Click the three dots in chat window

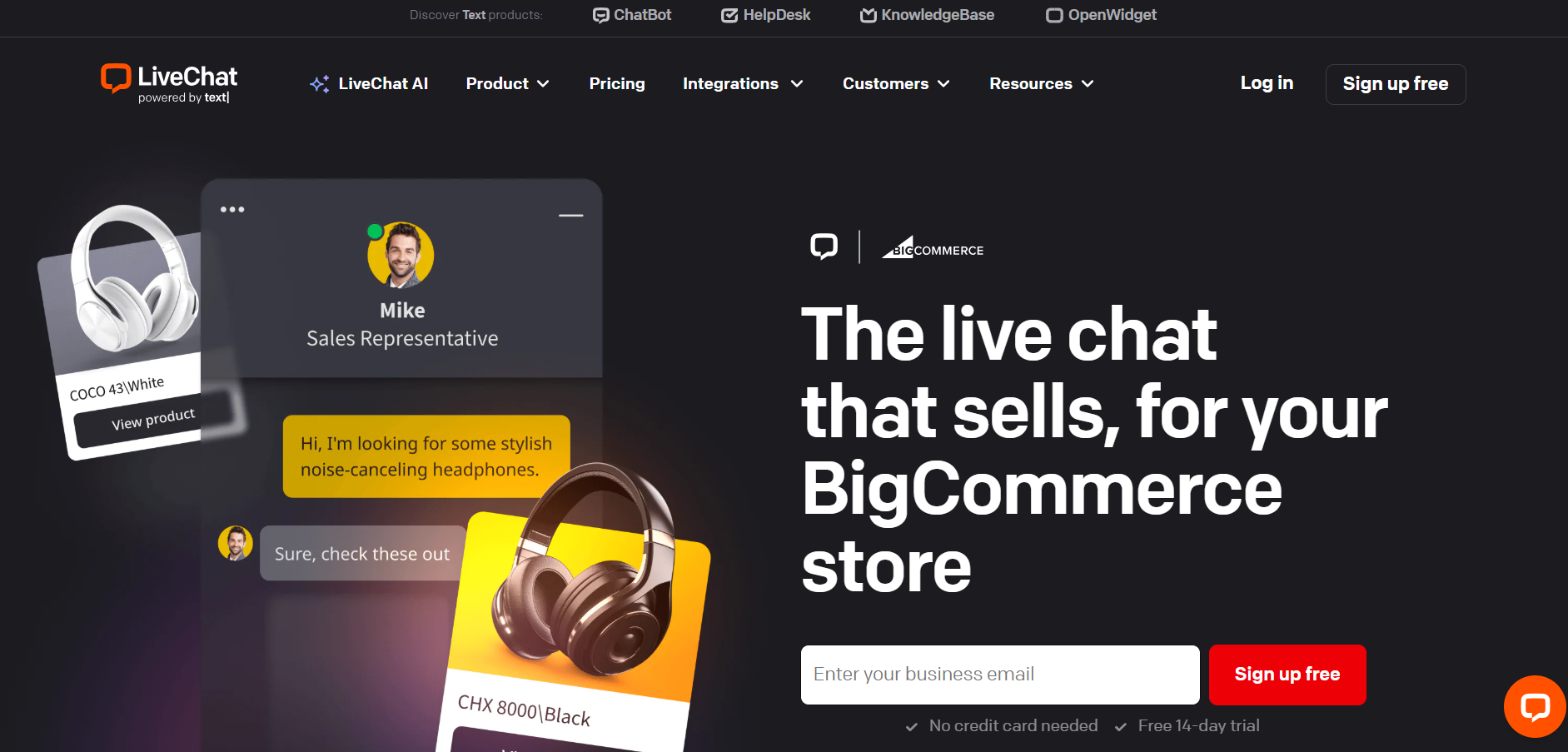click(232, 209)
